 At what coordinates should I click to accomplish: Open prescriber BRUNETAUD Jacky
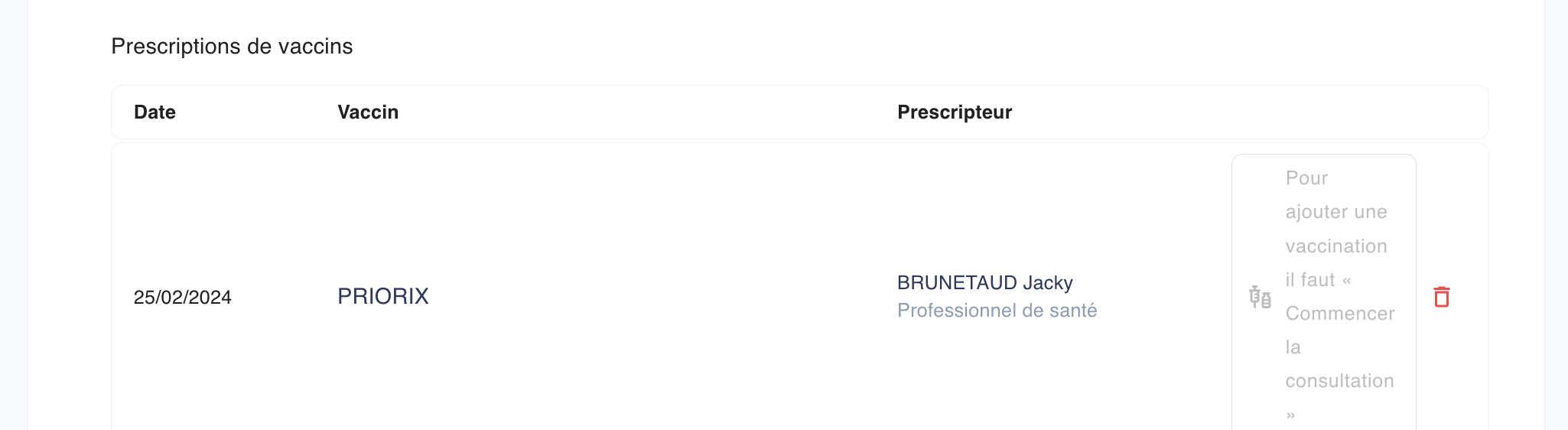pyautogui.click(x=985, y=282)
